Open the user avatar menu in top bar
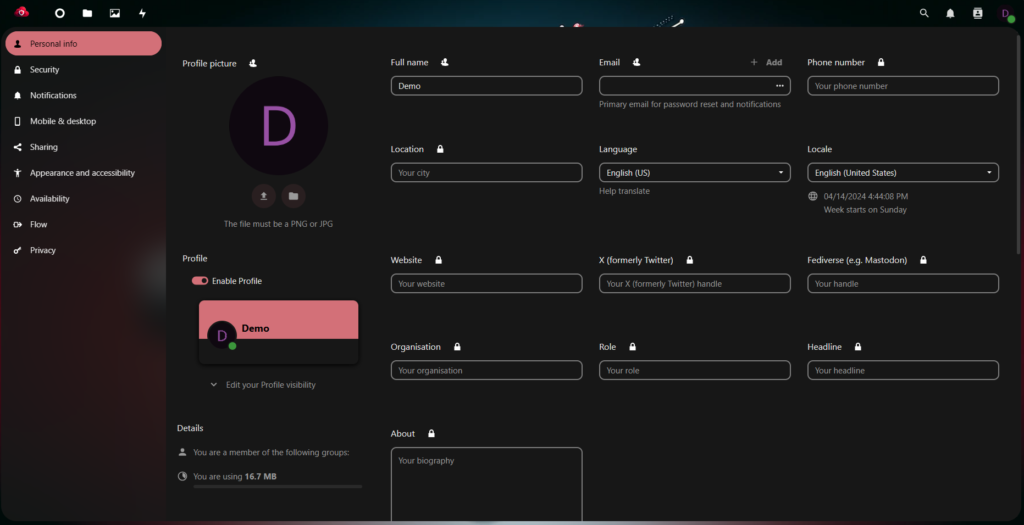 (1006, 14)
